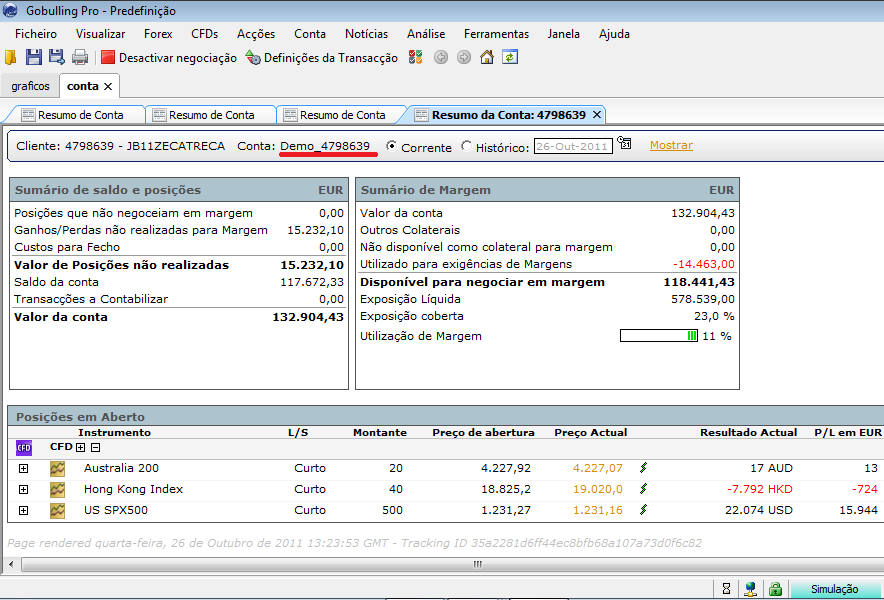Click the 19.020,0 Hong Kong current price
The image size is (884, 600).
pyautogui.click(x=598, y=489)
